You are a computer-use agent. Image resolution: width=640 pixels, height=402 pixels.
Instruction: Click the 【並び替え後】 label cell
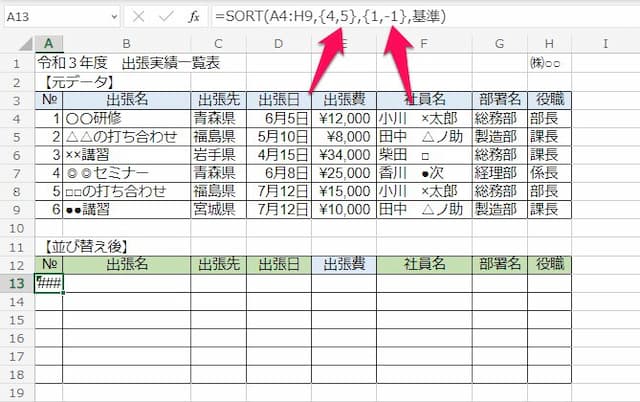[x=86, y=247]
